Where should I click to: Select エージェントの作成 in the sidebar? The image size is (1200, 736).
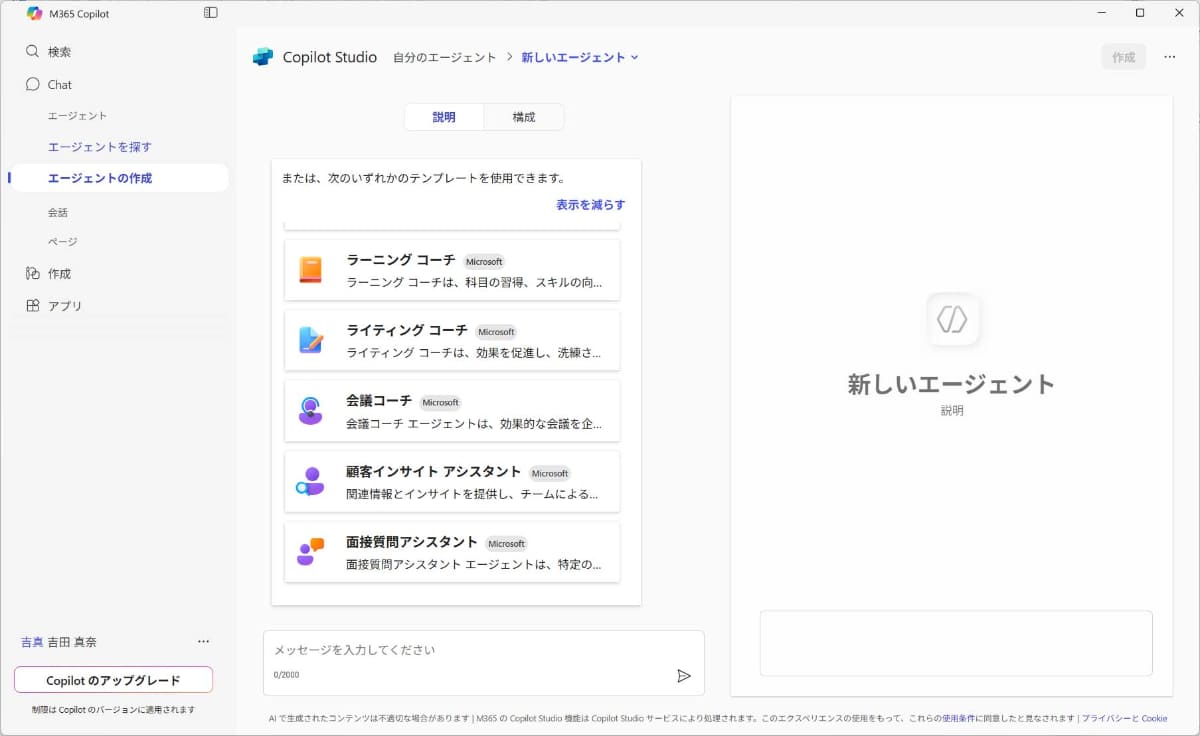(118, 178)
